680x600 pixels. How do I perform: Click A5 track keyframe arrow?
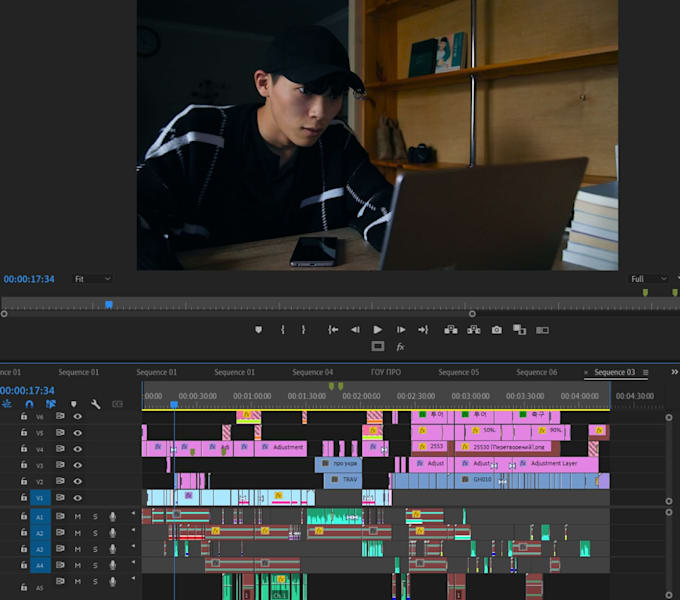pos(133,578)
